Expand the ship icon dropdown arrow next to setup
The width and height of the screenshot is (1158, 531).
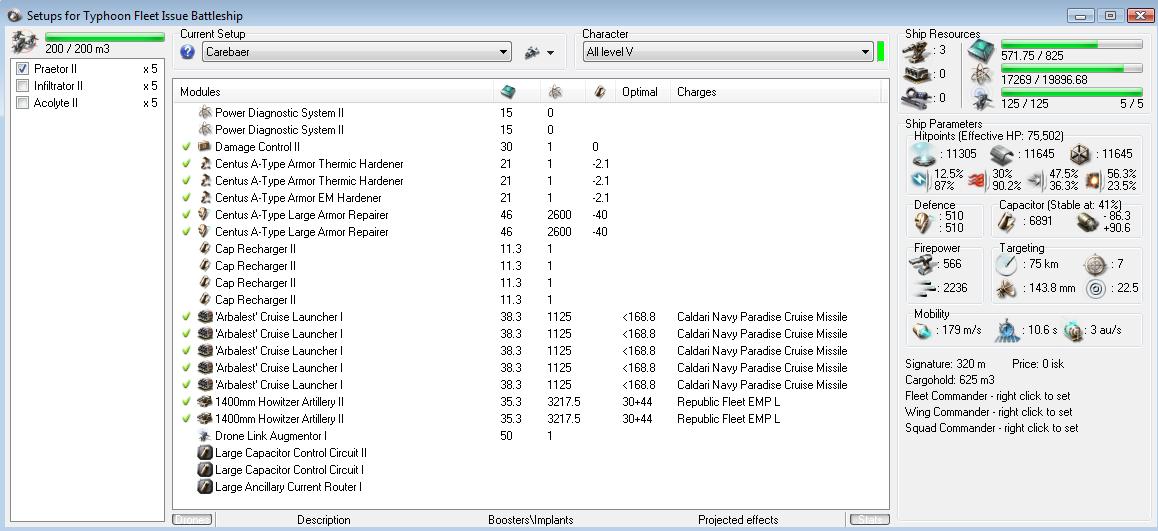pyautogui.click(x=550, y=53)
